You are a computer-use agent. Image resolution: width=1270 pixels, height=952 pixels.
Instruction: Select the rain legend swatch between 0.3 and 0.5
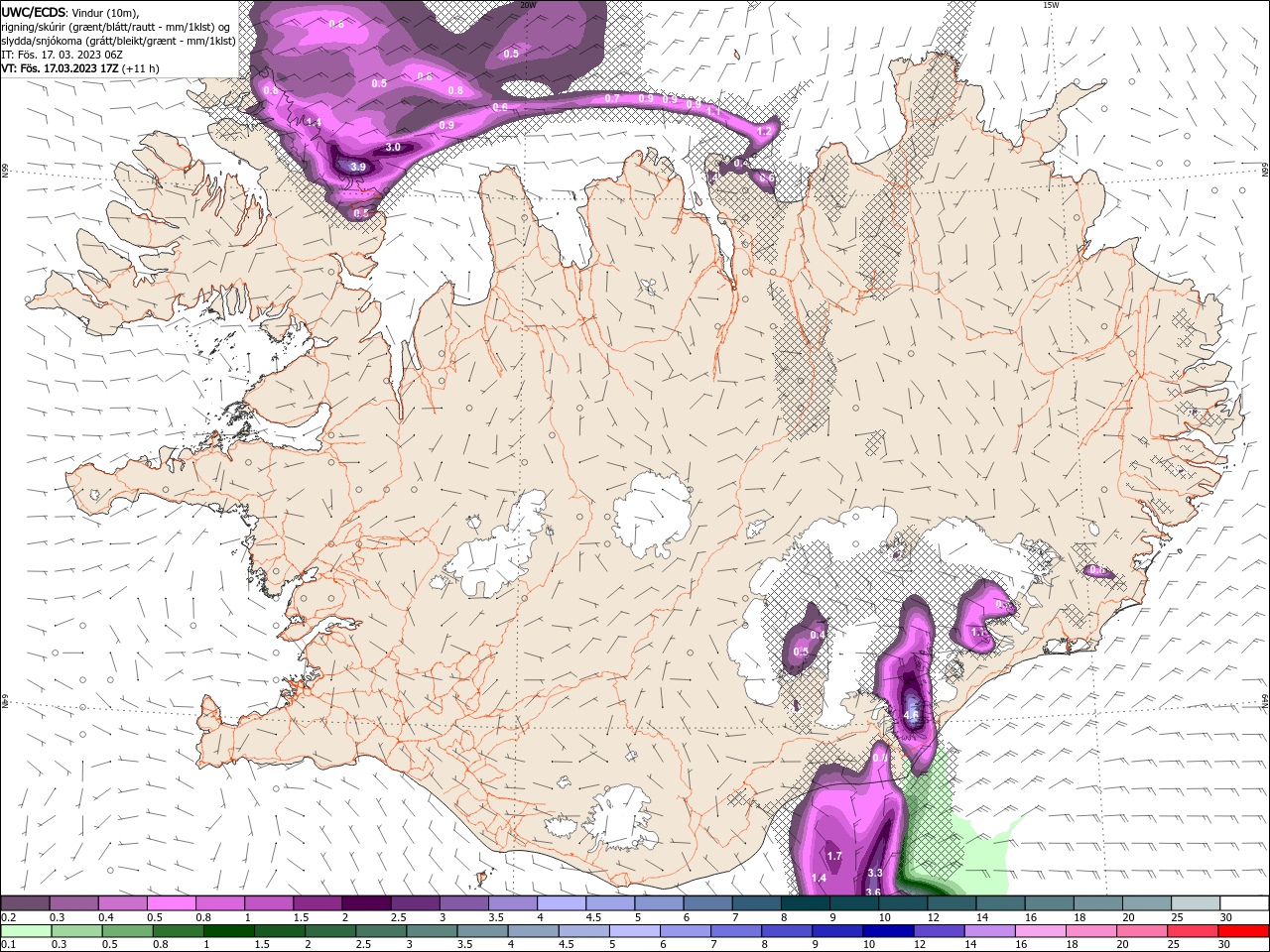[76, 931]
